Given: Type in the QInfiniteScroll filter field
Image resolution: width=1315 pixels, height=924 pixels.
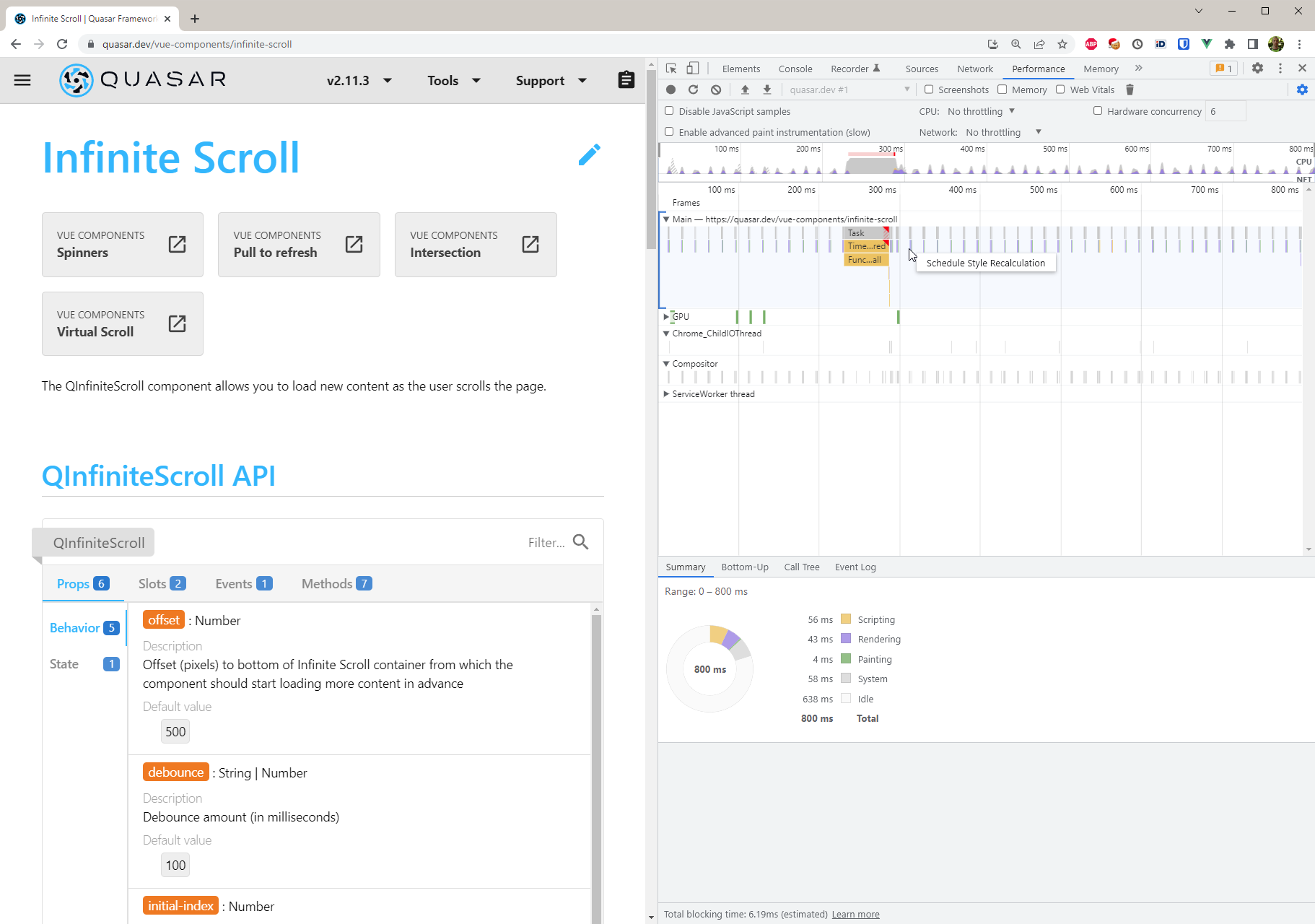Looking at the screenshot, I should tap(549, 542).
